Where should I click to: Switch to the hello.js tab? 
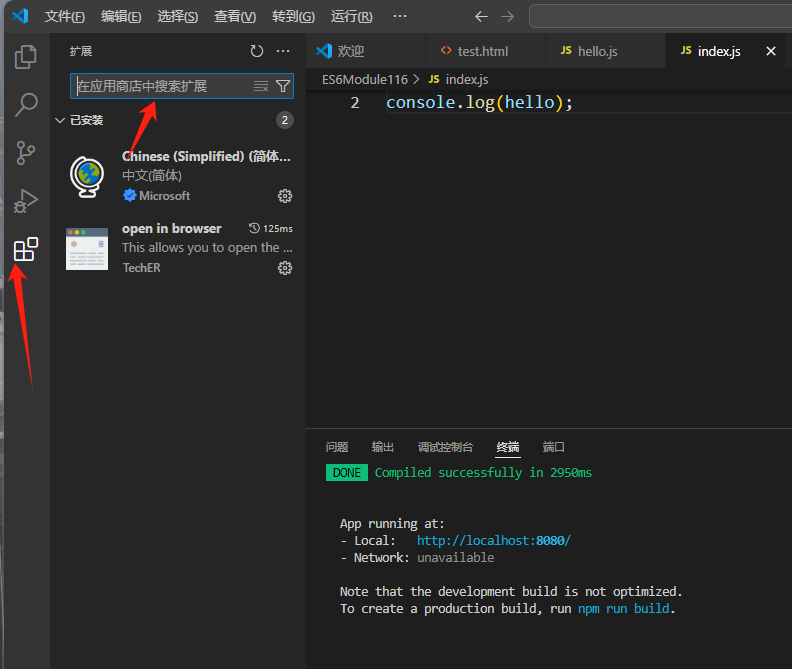[606, 51]
